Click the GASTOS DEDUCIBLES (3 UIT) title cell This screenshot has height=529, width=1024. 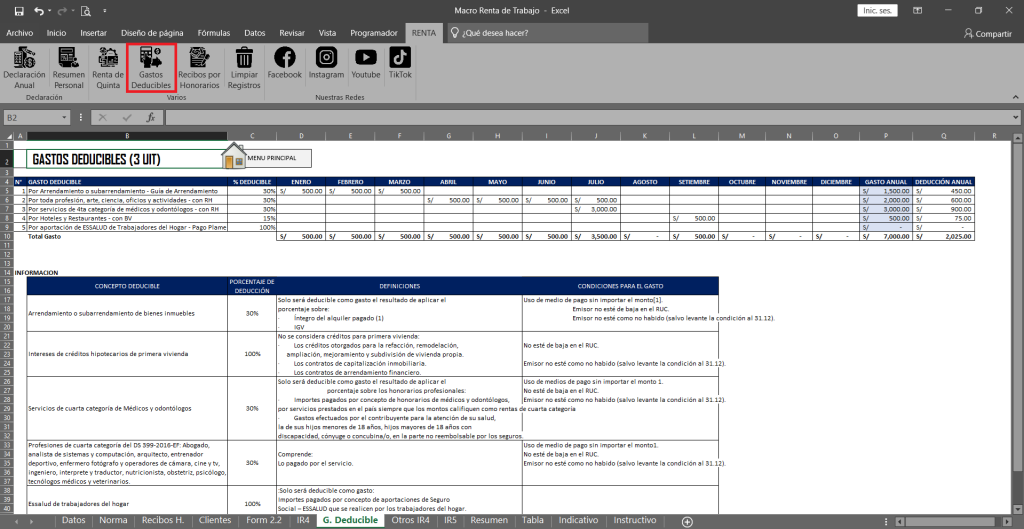point(127,159)
